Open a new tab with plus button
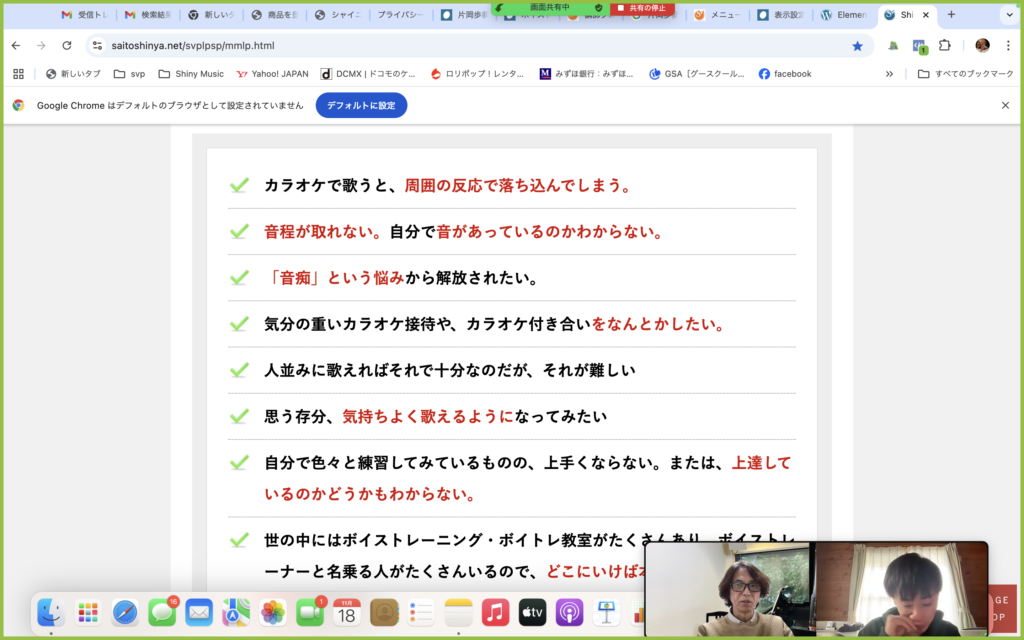Image resolution: width=1024 pixels, height=640 pixels. tap(951, 15)
